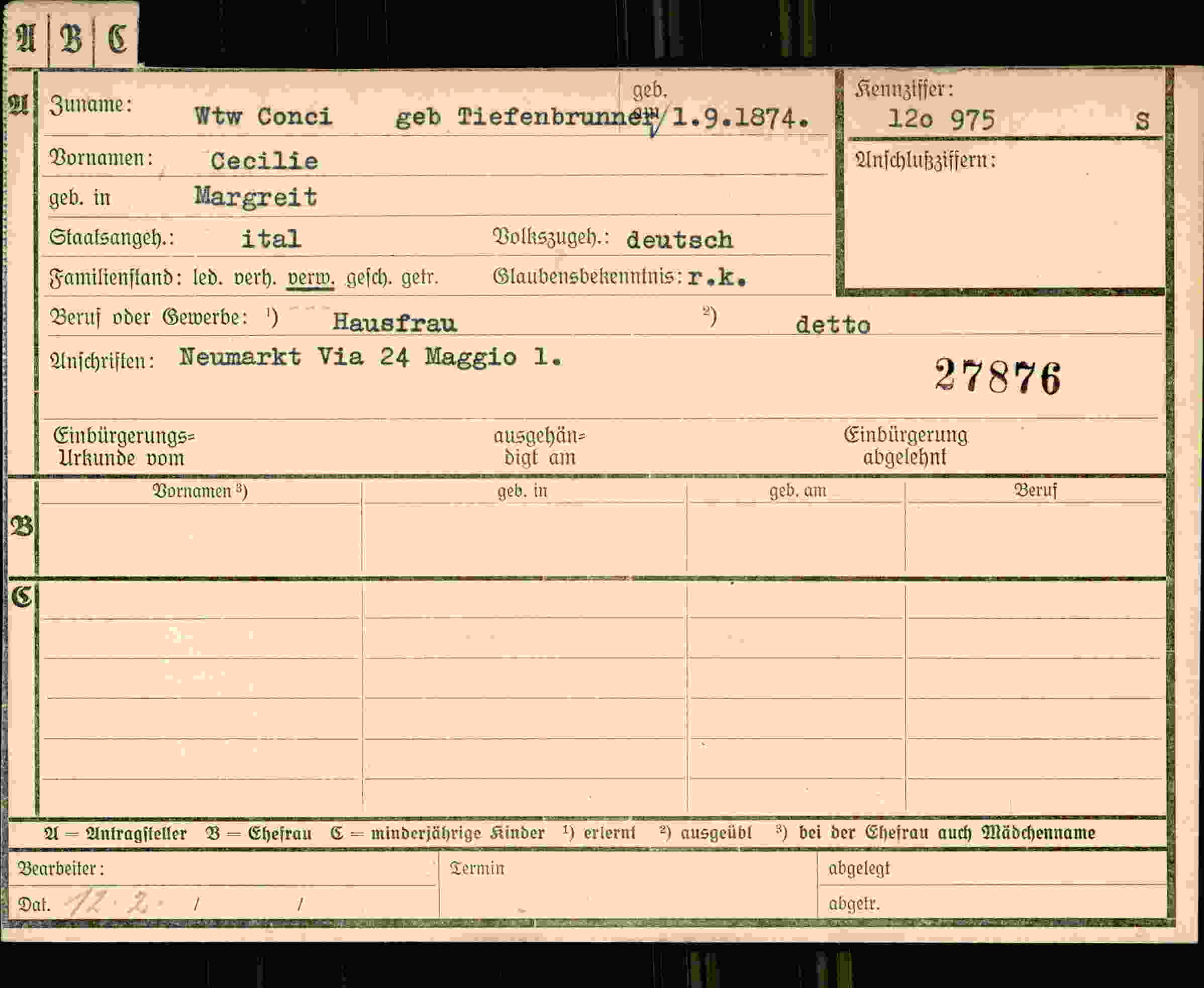
Task: Click the footnote '²) ausgeübt'
Action: point(705,833)
